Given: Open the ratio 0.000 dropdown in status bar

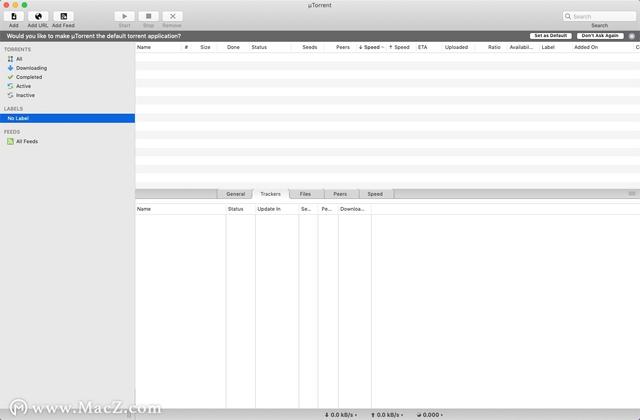Looking at the screenshot, I should click(430, 415).
